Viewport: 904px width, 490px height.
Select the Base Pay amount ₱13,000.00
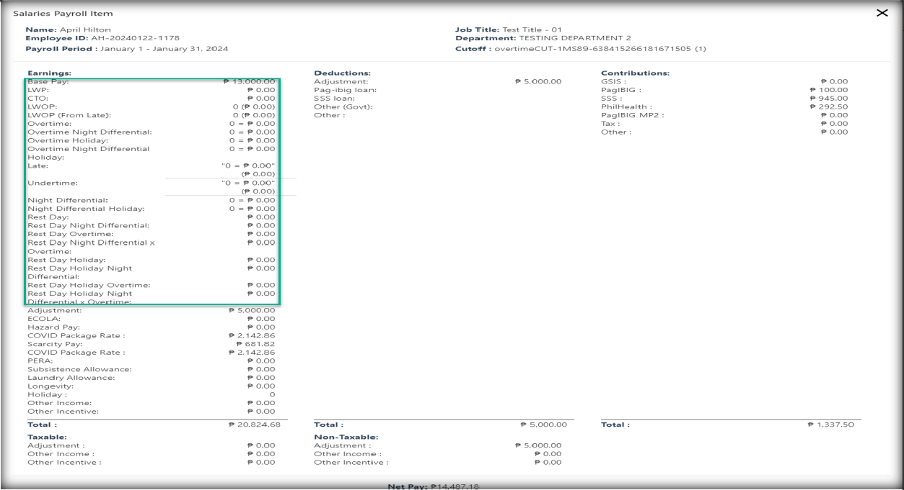tap(252, 81)
